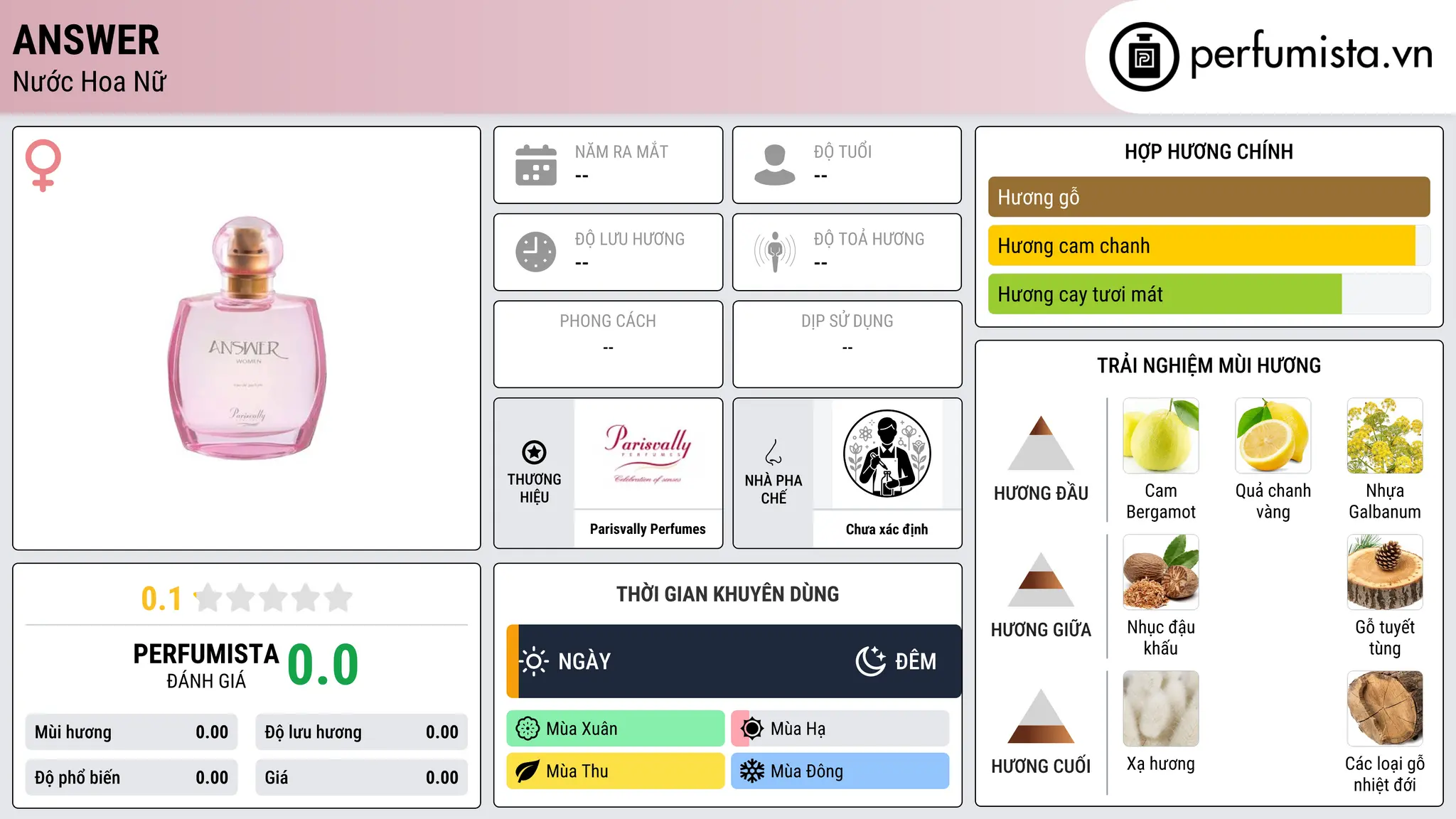The height and width of the screenshot is (819, 1456).
Task: Select the Mùa Thu season tag
Action: coord(616,771)
